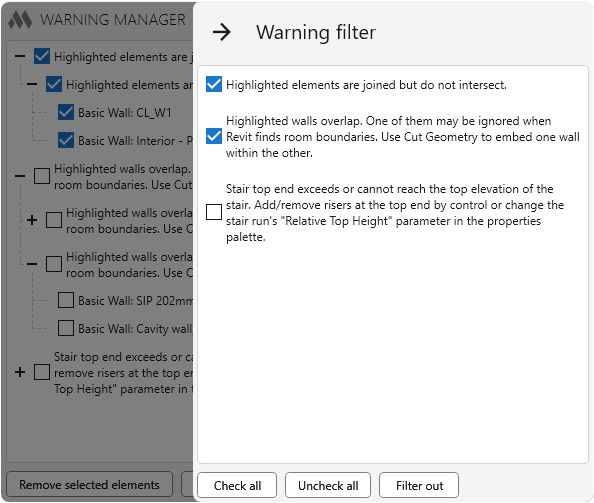Toggle checkbox for Basic Wall: CL_W1
This screenshot has height=503, width=594.
click(66, 112)
